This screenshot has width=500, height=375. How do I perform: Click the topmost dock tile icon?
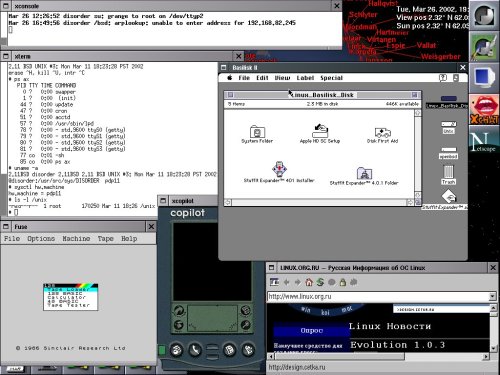(484, 15)
